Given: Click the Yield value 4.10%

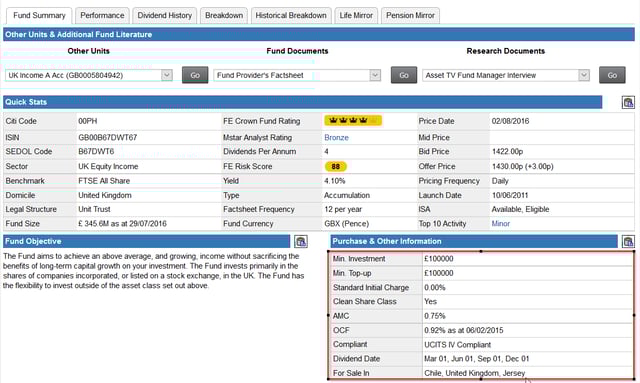Looking at the screenshot, I should pos(335,181).
